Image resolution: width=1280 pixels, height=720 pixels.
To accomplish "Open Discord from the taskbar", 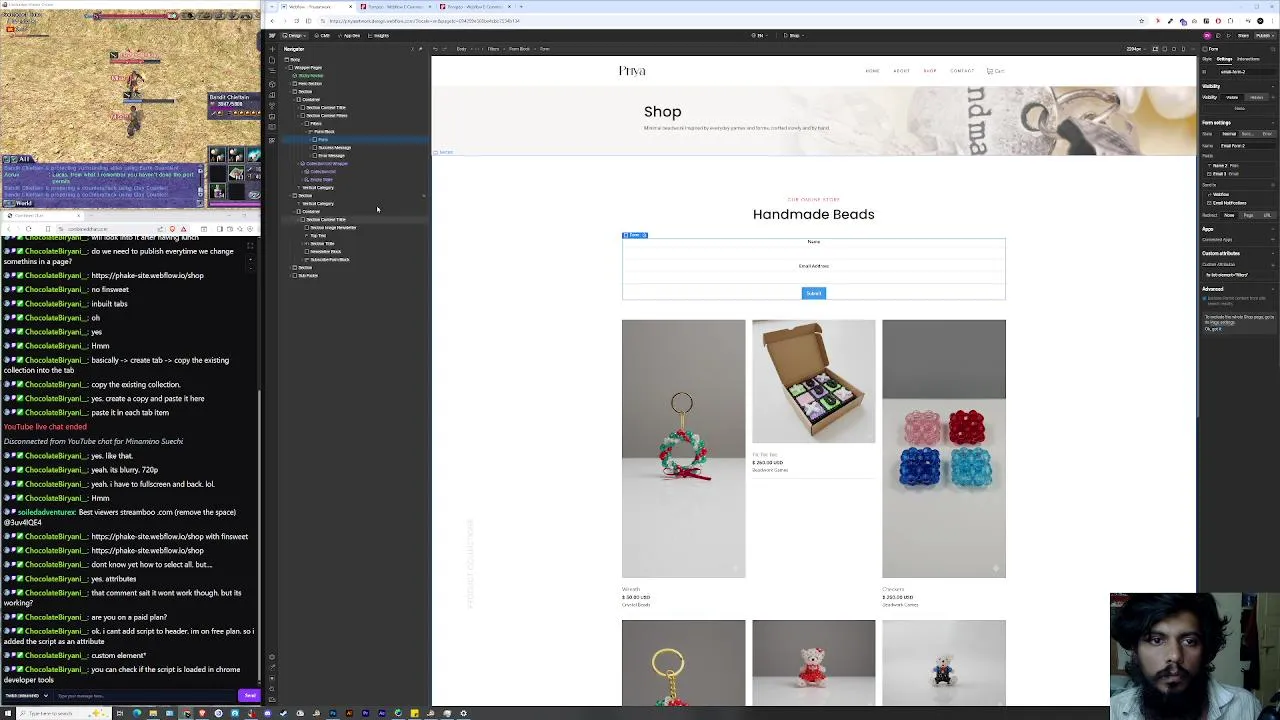I will pyautogui.click(x=267, y=713).
